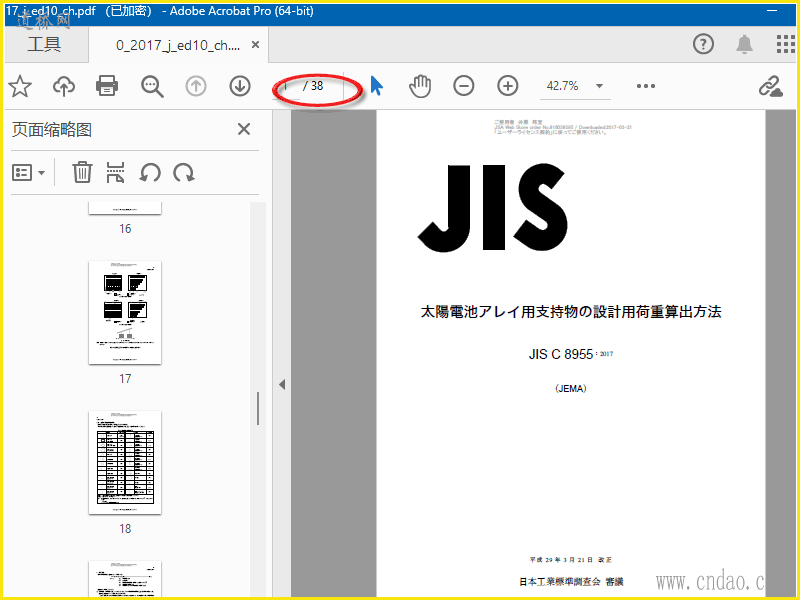
Task: Close the 0_2017_j_ed10_ch document tab
Action: [256, 45]
